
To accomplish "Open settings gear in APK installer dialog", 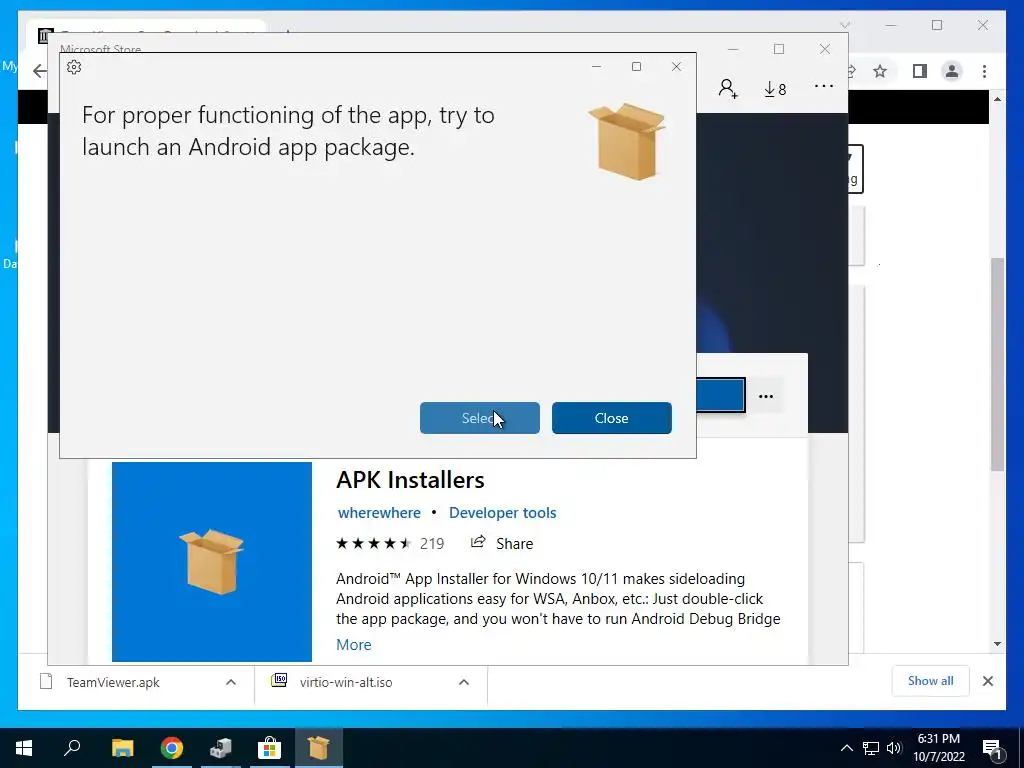I will click(x=74, y=67).
